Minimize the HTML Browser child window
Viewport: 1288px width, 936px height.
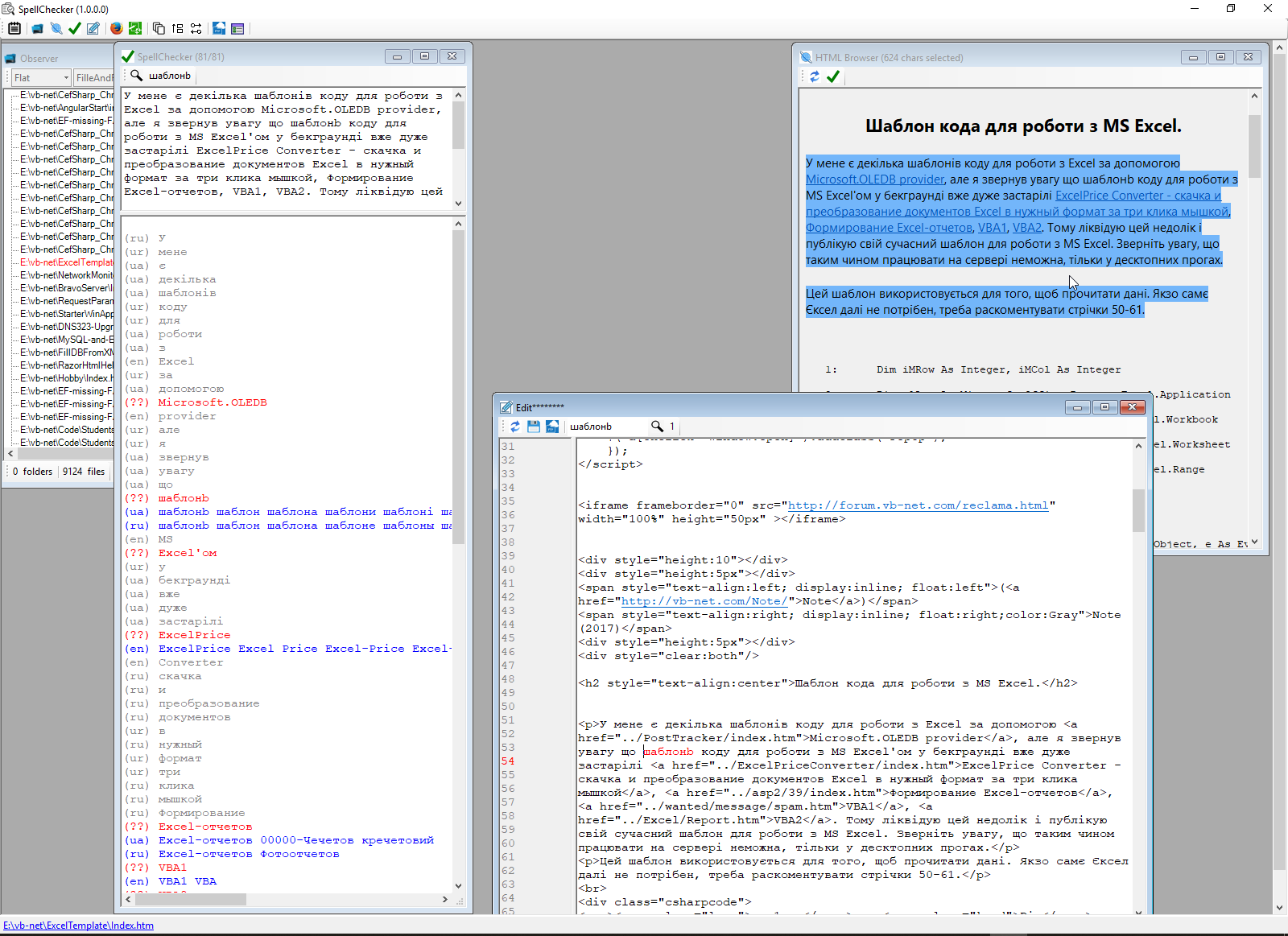(1193, 57)
